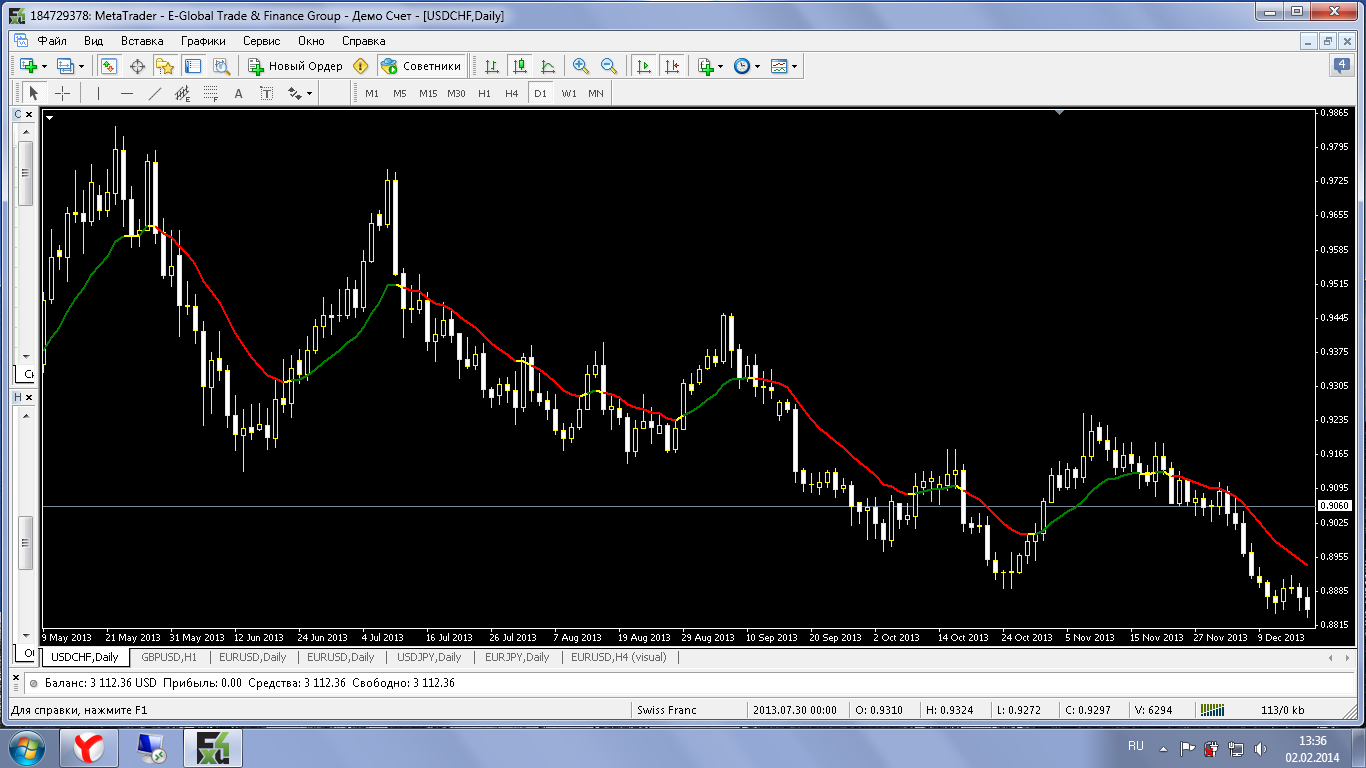Viewport: 1366px width, 768px height.
Task: Switch to GBPUSD,H1 chart tab
Action: coord(169,657)
